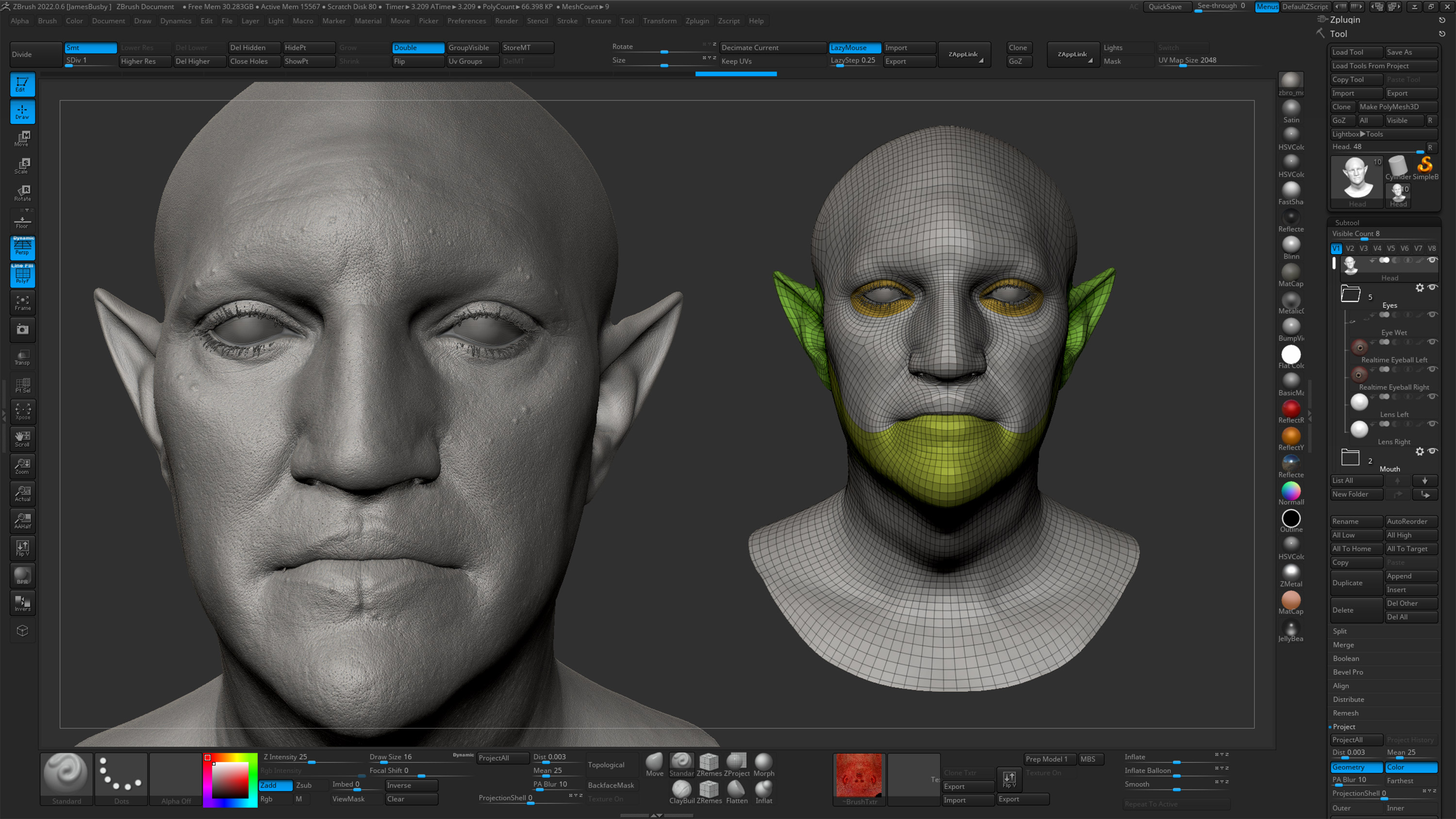Hide the Eye Wet subtool

(x=1432, y=342)
